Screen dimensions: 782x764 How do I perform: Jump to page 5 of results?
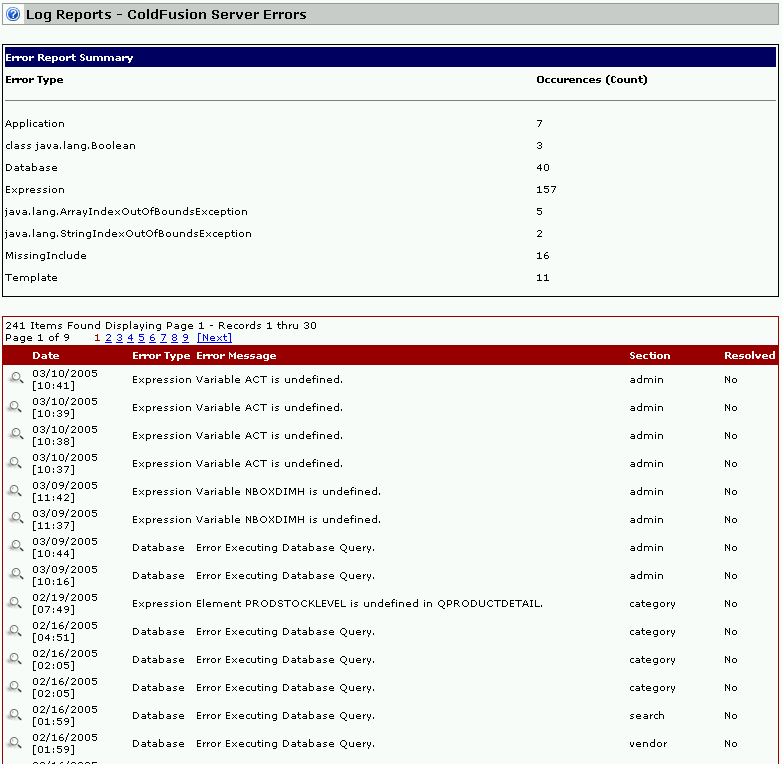click(141, 338)
